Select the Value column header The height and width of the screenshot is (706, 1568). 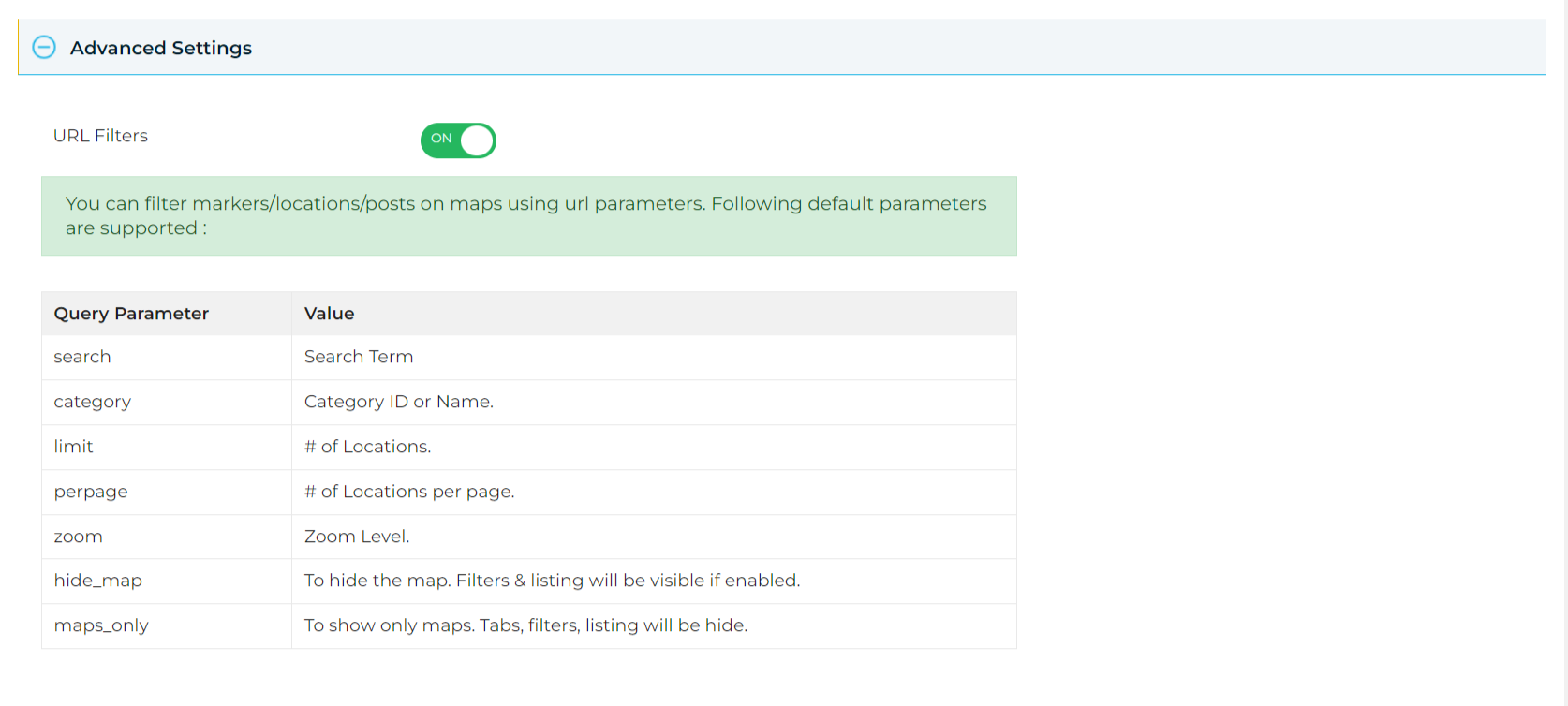coord(654,314)
